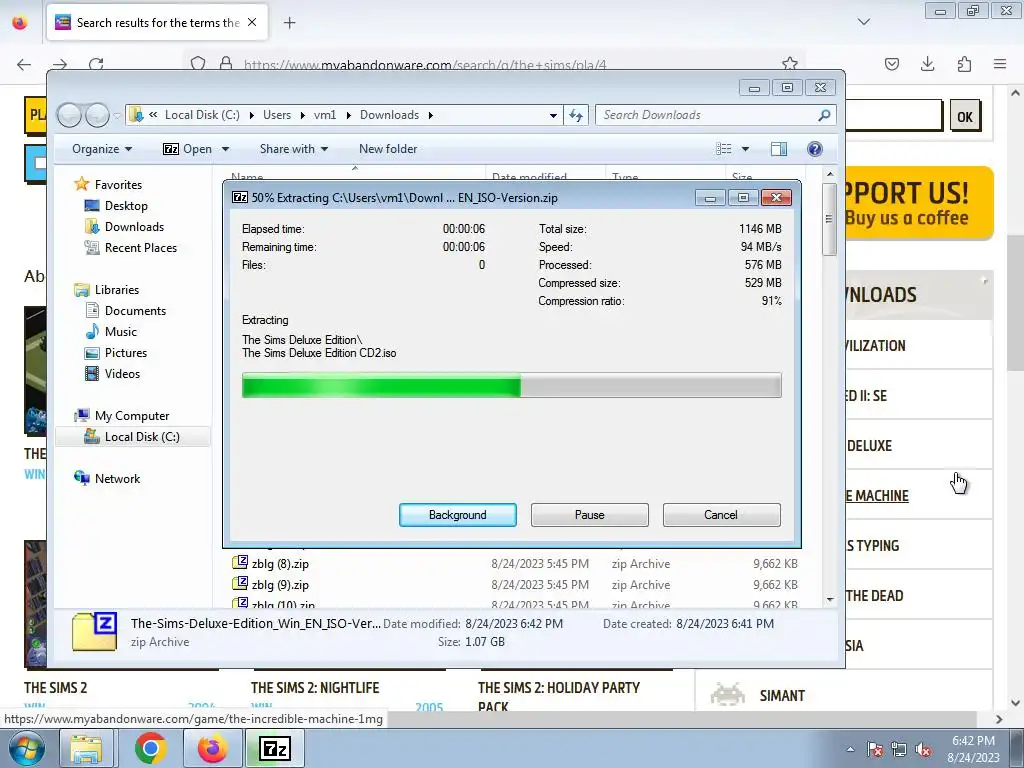
Task: Select Libraries in navigation pane
Action: point(116,289)
